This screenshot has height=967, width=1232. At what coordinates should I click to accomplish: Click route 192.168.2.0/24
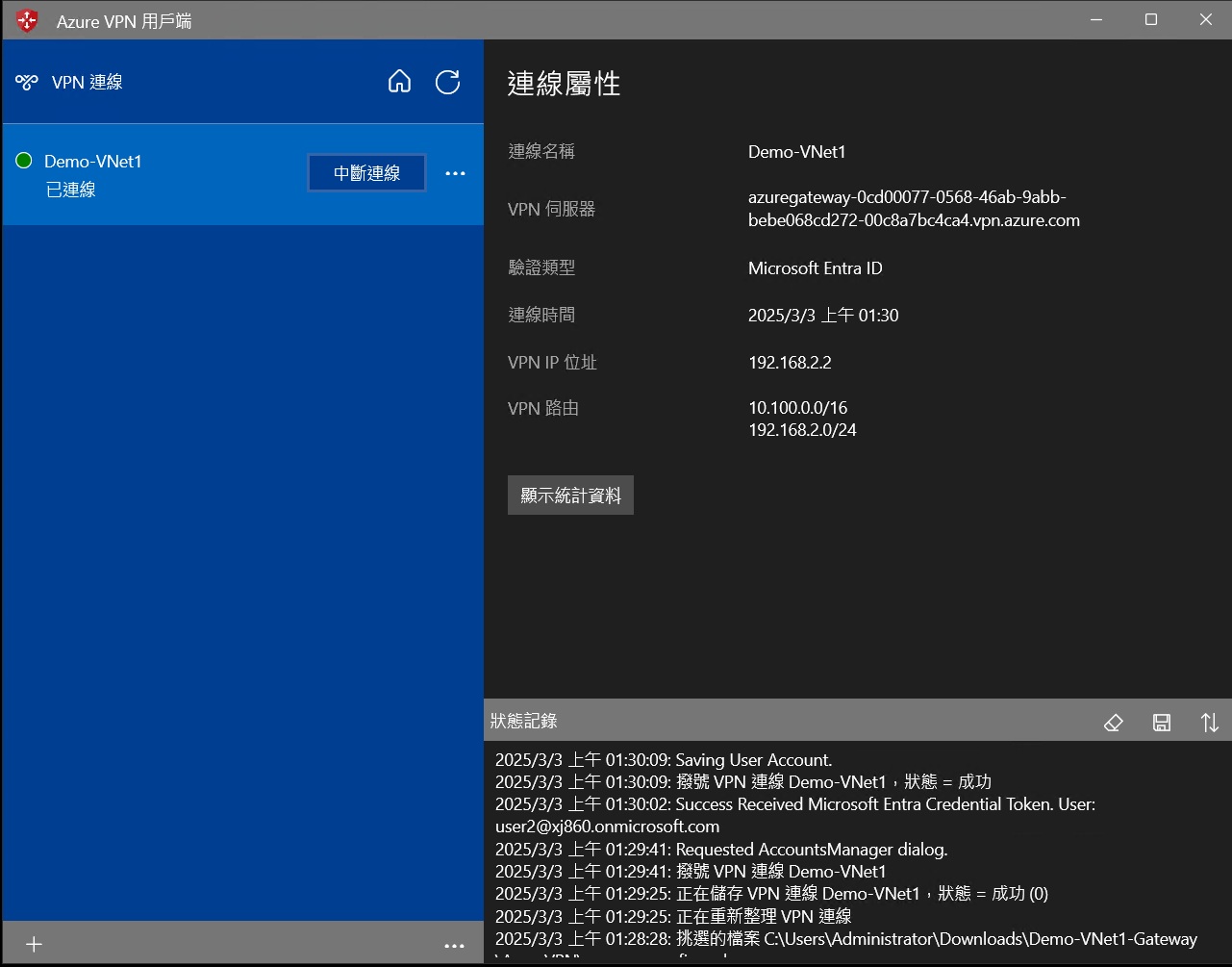[x=802, y=430]
